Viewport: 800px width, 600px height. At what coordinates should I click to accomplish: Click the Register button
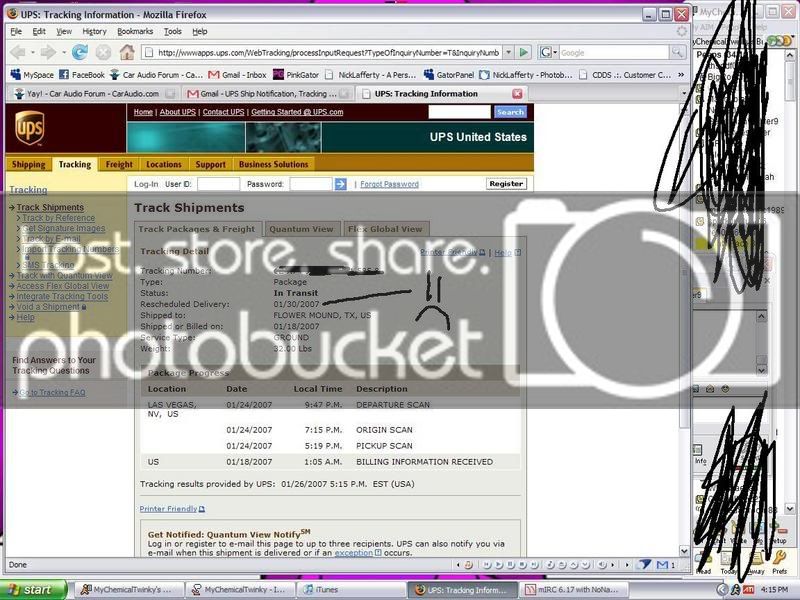pyautogui.click(x=506, y=184)
